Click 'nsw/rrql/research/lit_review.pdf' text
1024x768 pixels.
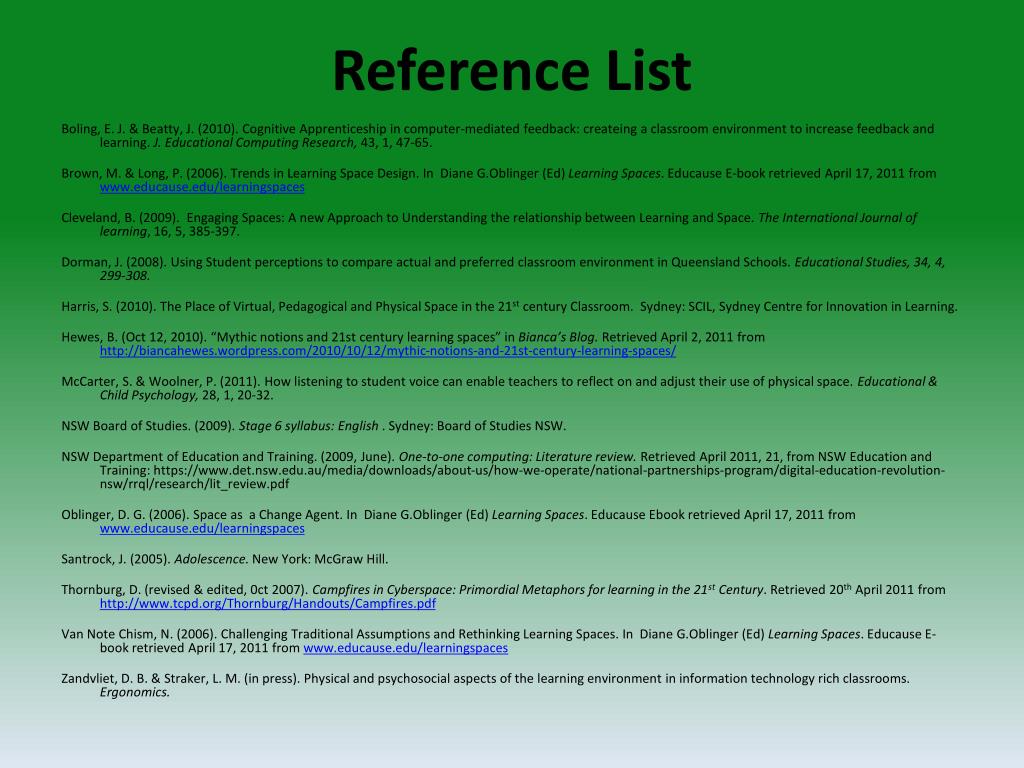click(195, 485)
